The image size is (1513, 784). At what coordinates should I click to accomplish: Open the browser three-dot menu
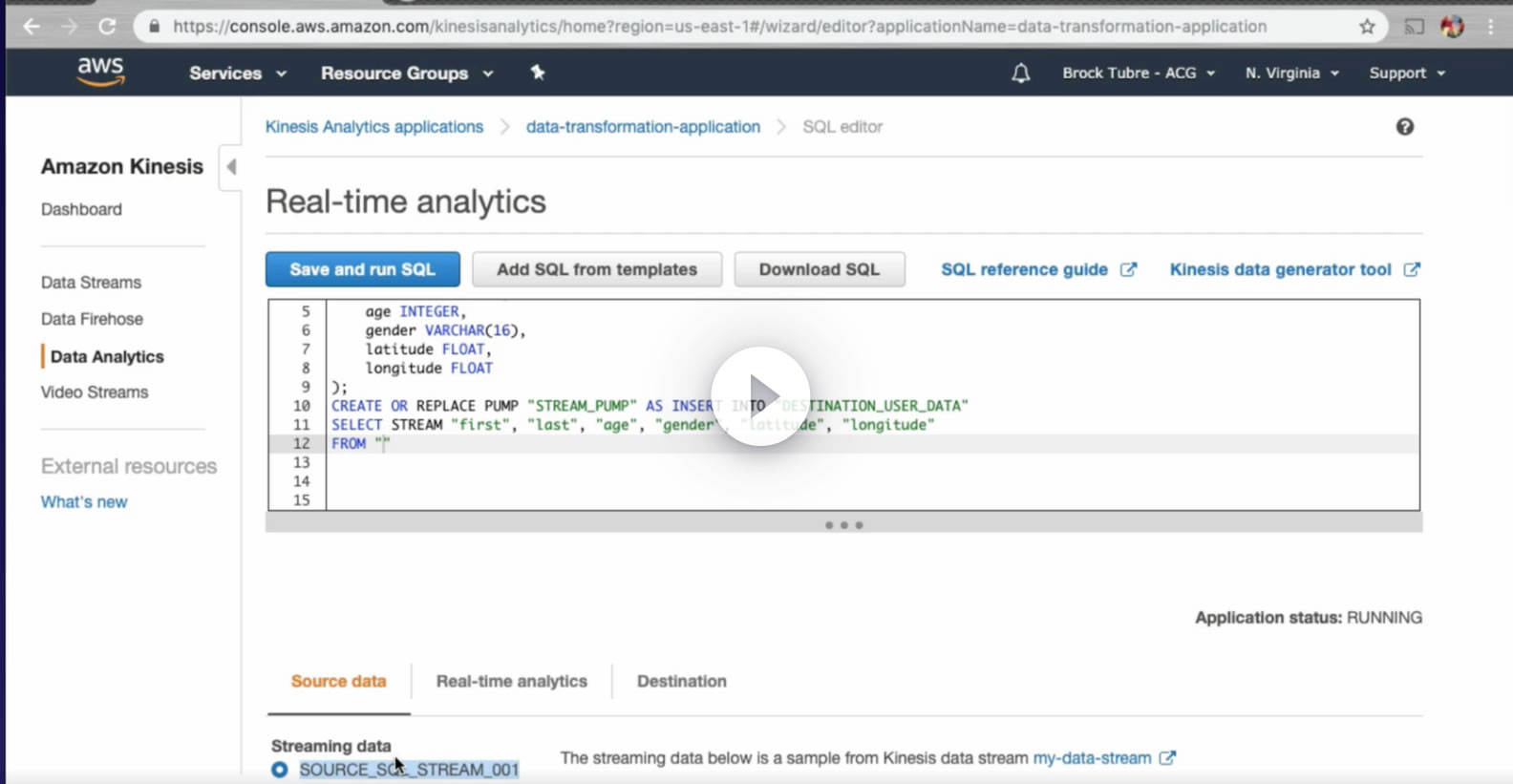[1490, 27]
